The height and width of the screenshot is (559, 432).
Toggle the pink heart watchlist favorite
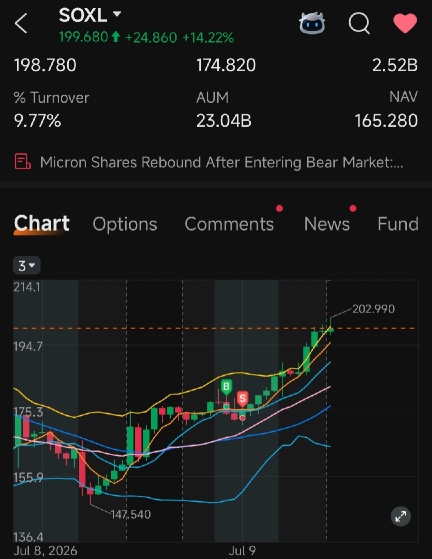[x=405, y=23]
